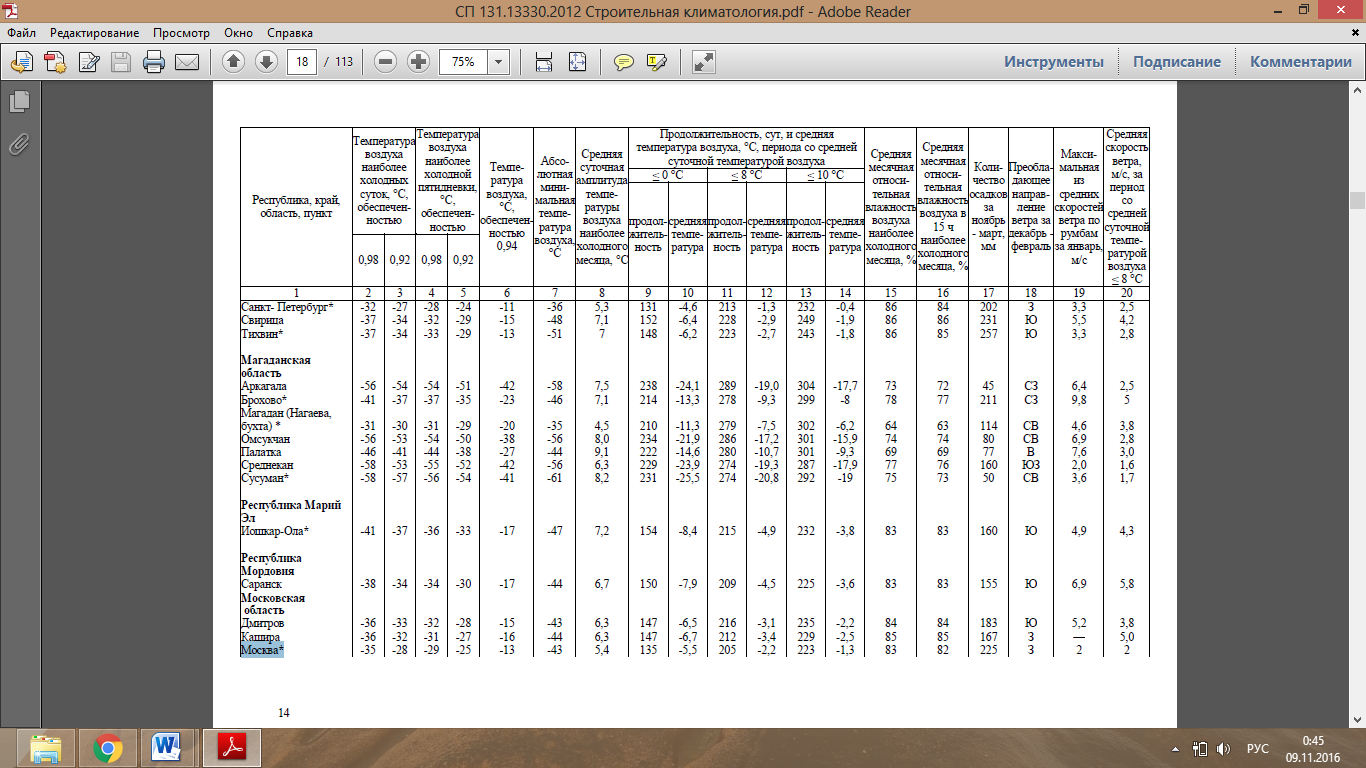Show hidden tray icons with the arrow
Viewport: 1366px width, 768px height.
coord(1176,749)
